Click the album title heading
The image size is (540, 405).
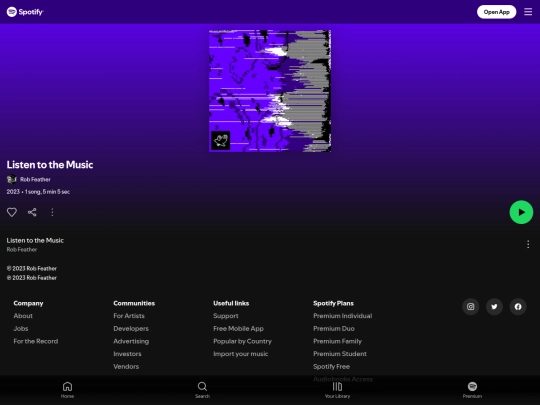50,165
